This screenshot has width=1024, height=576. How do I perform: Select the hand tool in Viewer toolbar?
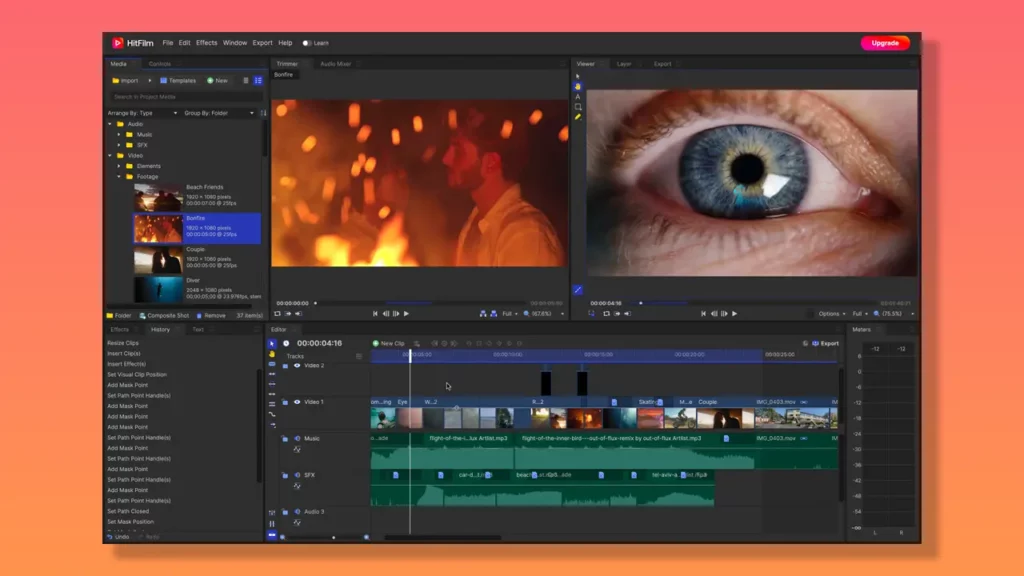pos(577,86)
